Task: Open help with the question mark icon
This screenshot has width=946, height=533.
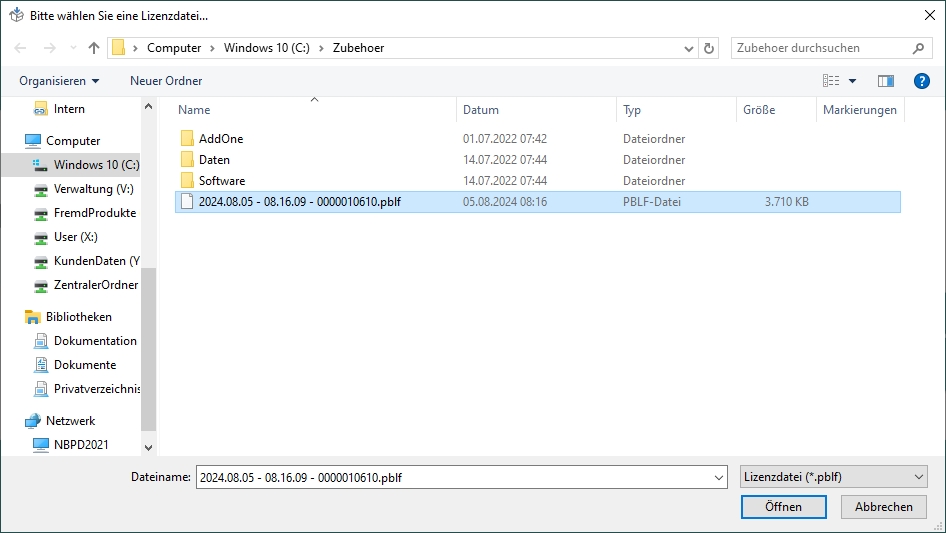Action: click(922, 81)
